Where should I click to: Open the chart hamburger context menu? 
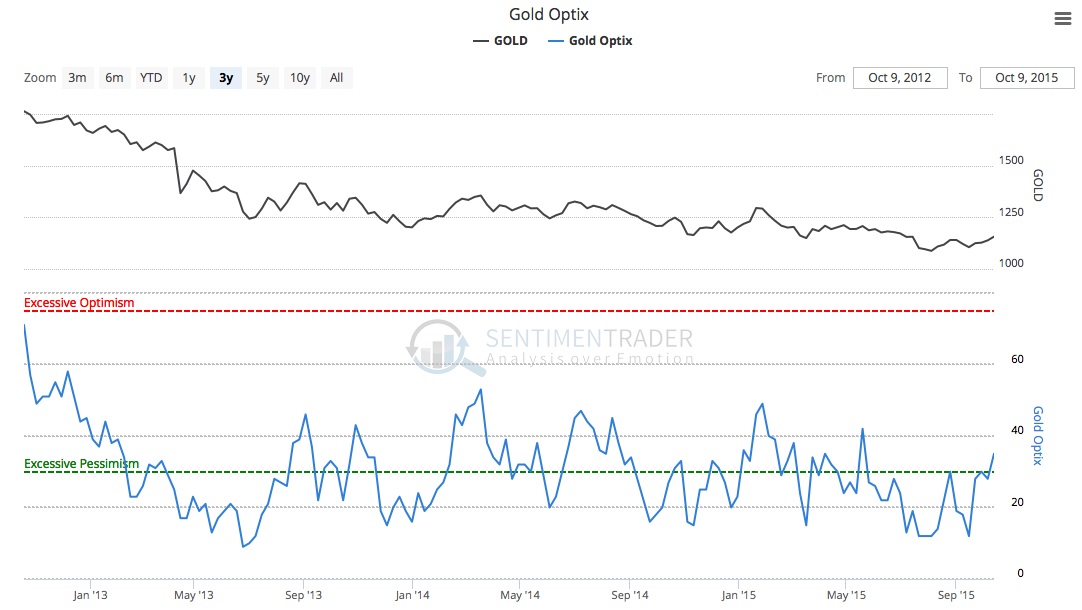1063,18
